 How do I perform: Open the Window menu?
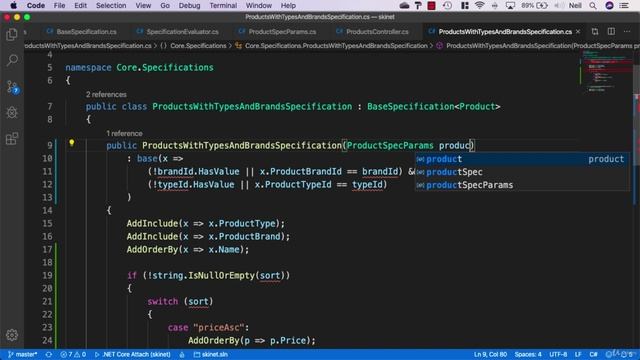click(x=259, y=6)
